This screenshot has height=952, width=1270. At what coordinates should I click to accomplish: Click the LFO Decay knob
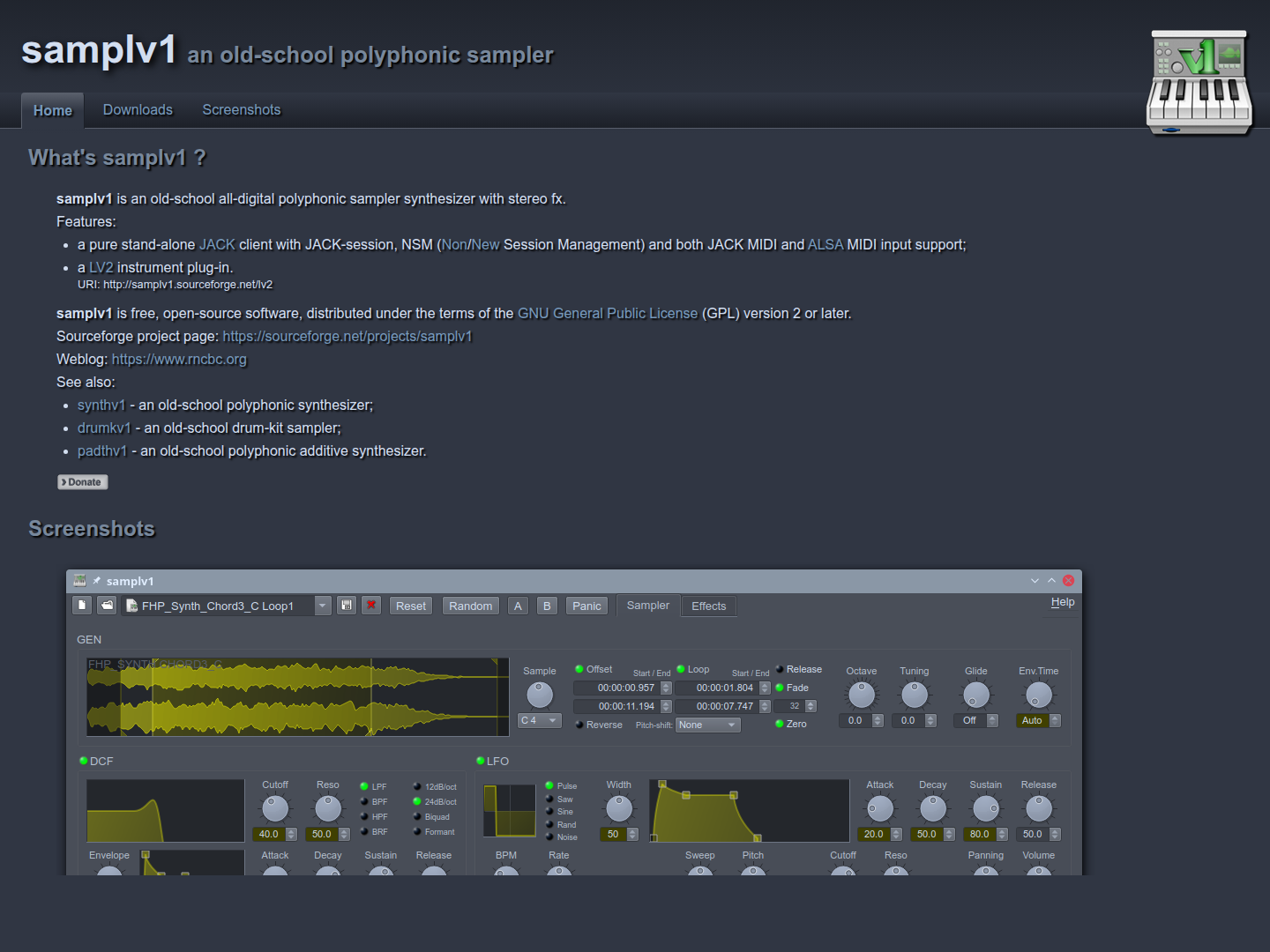[933, 808]
